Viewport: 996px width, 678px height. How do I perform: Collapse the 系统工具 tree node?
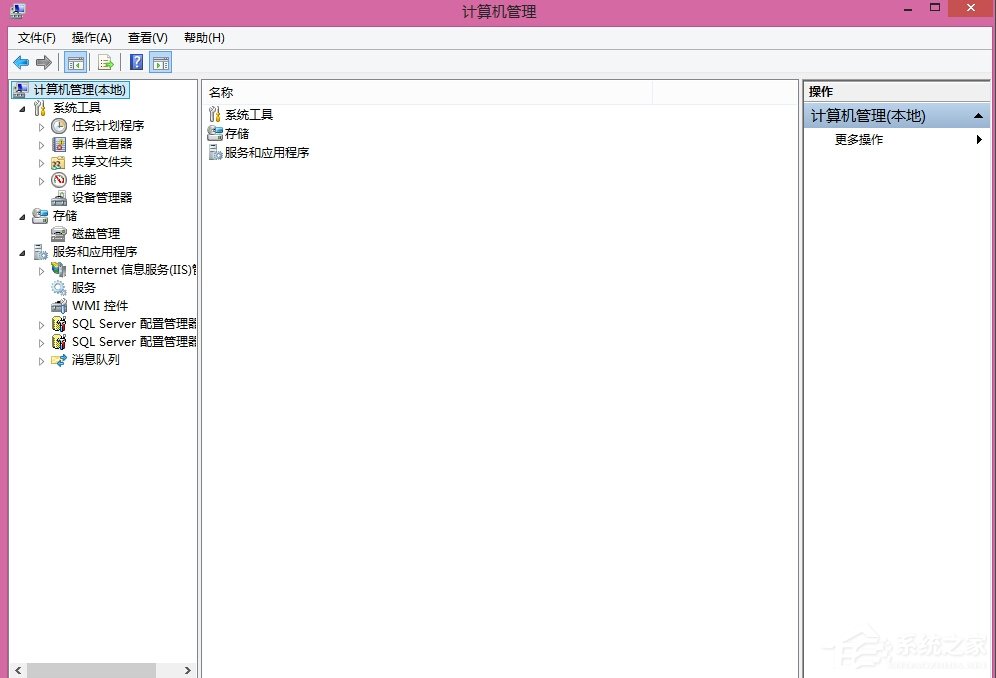24,107
